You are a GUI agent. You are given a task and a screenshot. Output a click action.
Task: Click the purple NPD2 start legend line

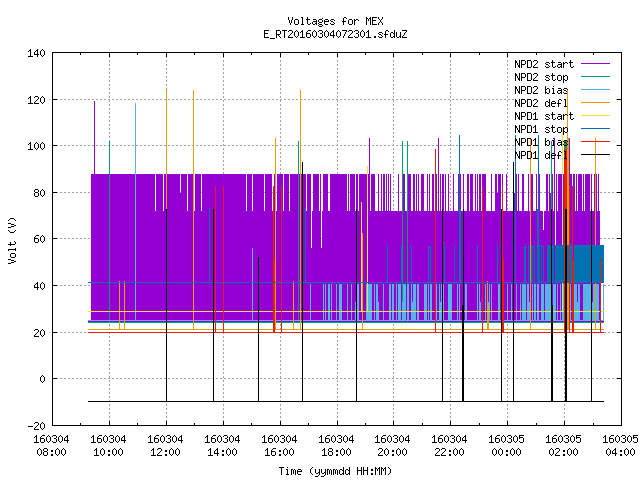(595, 64)
